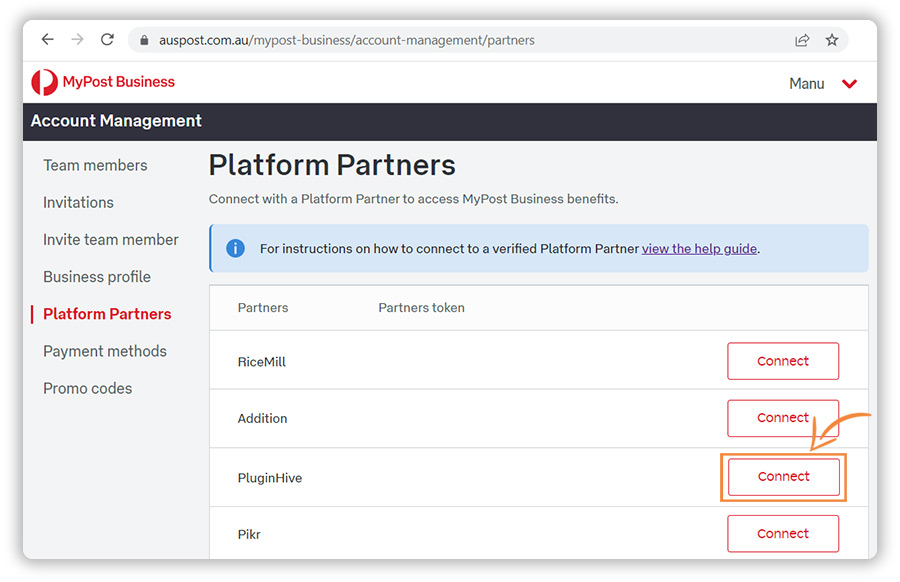Select the Pikr partner name
Viewport: 900px width, 582px height.
click(249, 534)
